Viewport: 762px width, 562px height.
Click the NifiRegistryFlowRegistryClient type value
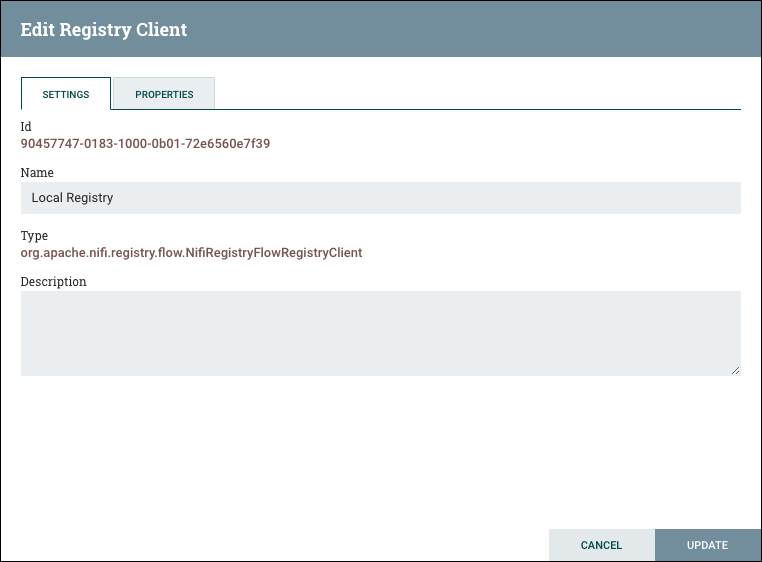click(191, 253)
